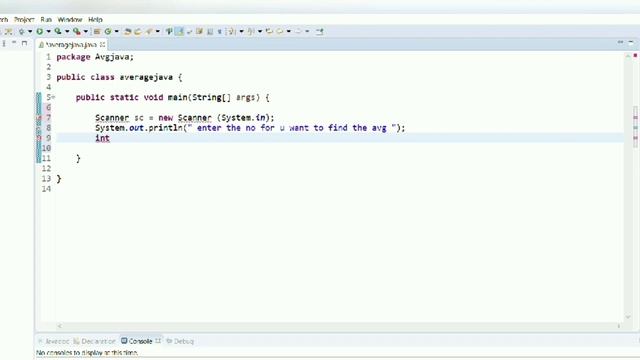Open the Run configurations dropdown arrow

(48, 31)
